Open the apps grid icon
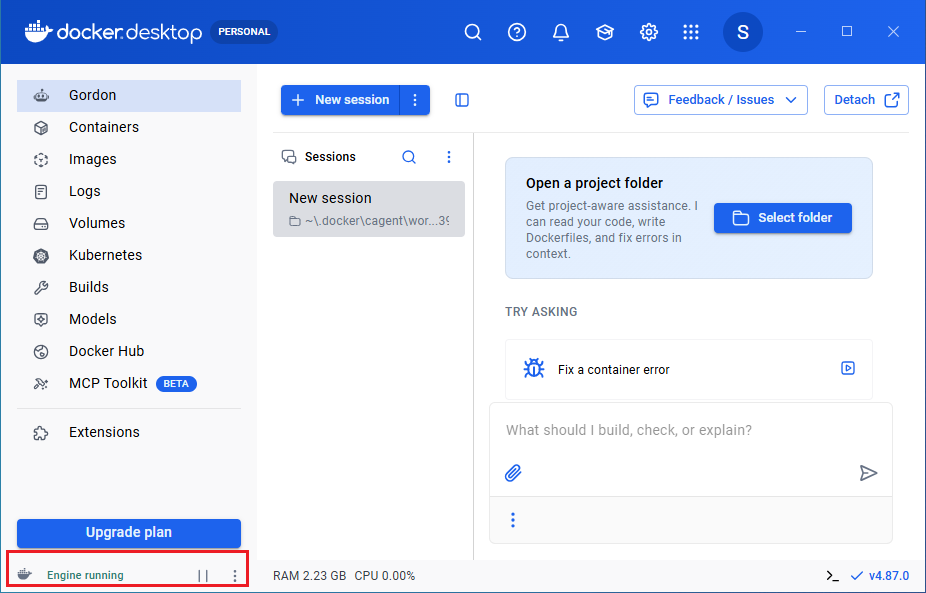This screenshot has width=926, height=593. click(x=690, y=32)
